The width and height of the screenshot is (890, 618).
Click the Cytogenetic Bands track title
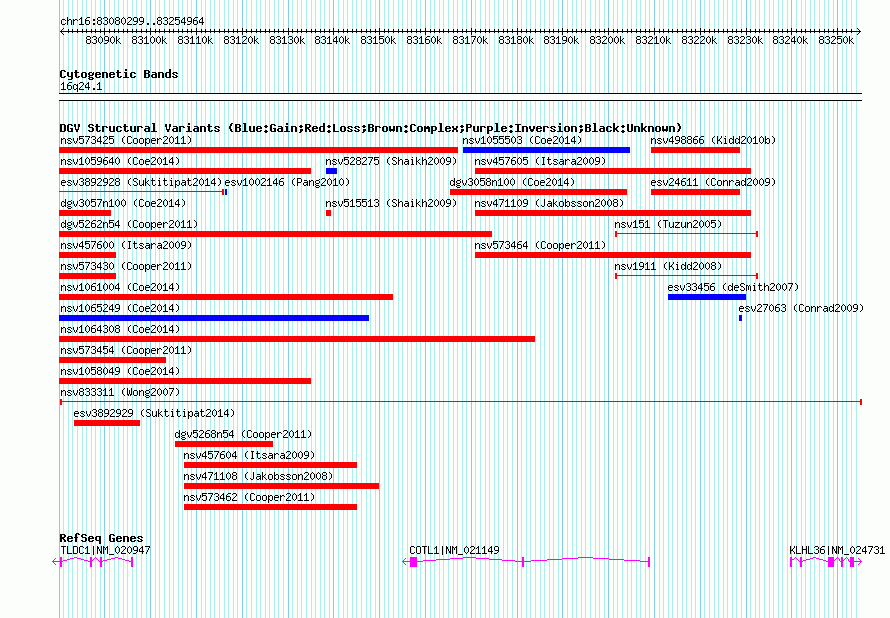click(119, 74)
